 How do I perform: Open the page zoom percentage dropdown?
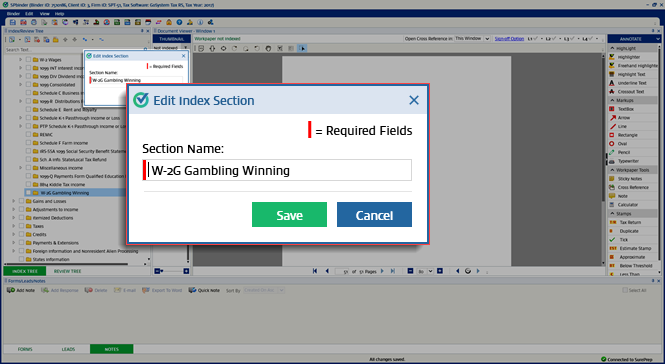click(x=430, y=271)
